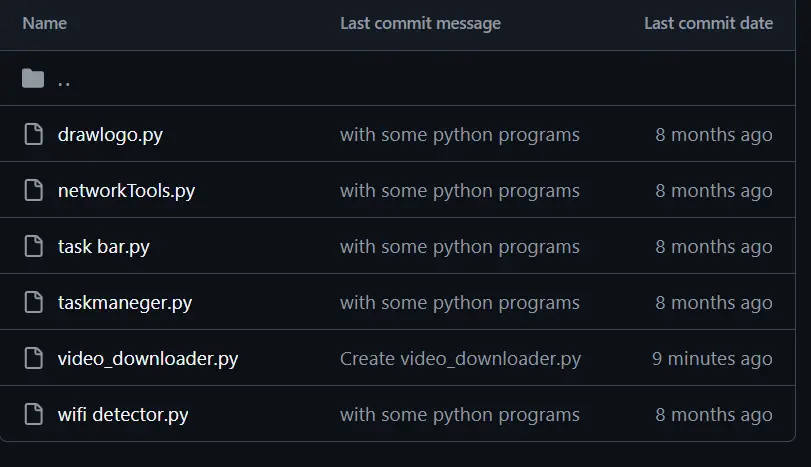Open the networkTools.py file
The width and height of the screenshot is (811, 467).
point(126,191)
